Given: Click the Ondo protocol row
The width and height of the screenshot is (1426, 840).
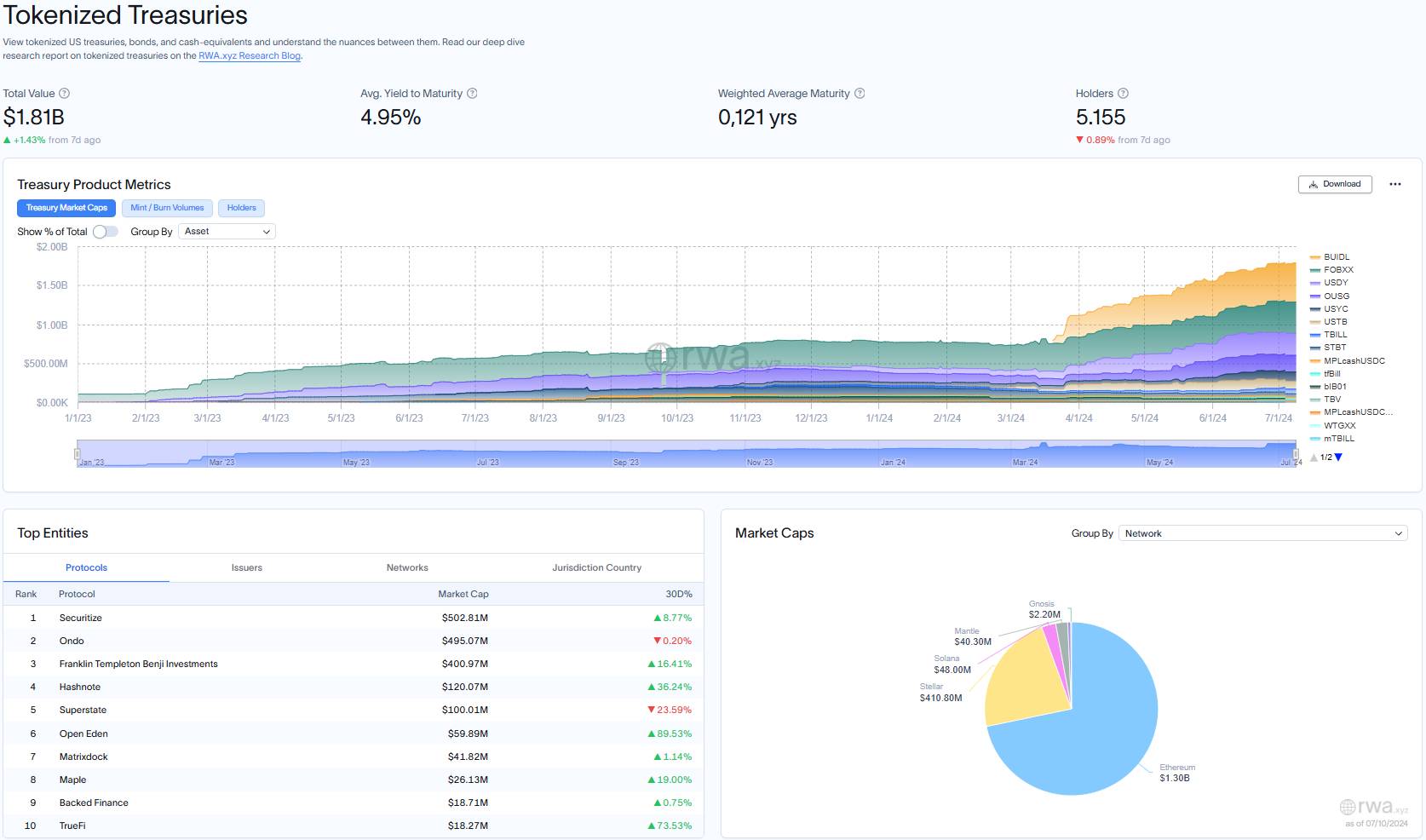Looking at the screenshot, I should tap(354, 641).
